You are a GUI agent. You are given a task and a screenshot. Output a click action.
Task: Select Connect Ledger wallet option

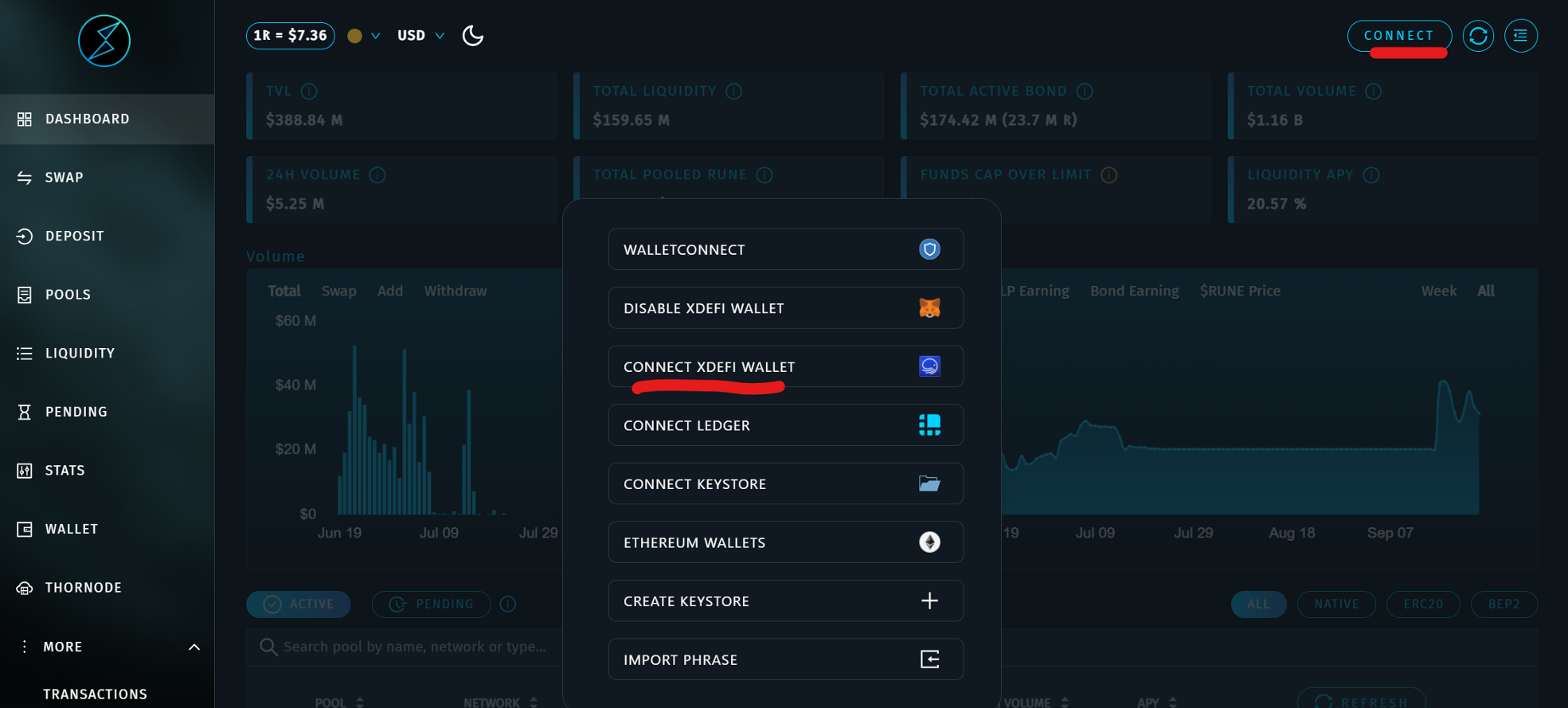pyautogui.click(x=786, y=425)
